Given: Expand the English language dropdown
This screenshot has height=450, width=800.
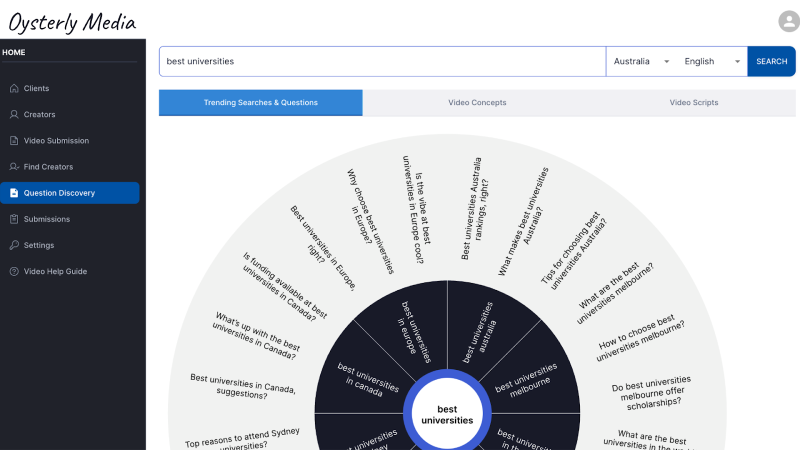Looking at the screenshot, I should coord(711,61).
